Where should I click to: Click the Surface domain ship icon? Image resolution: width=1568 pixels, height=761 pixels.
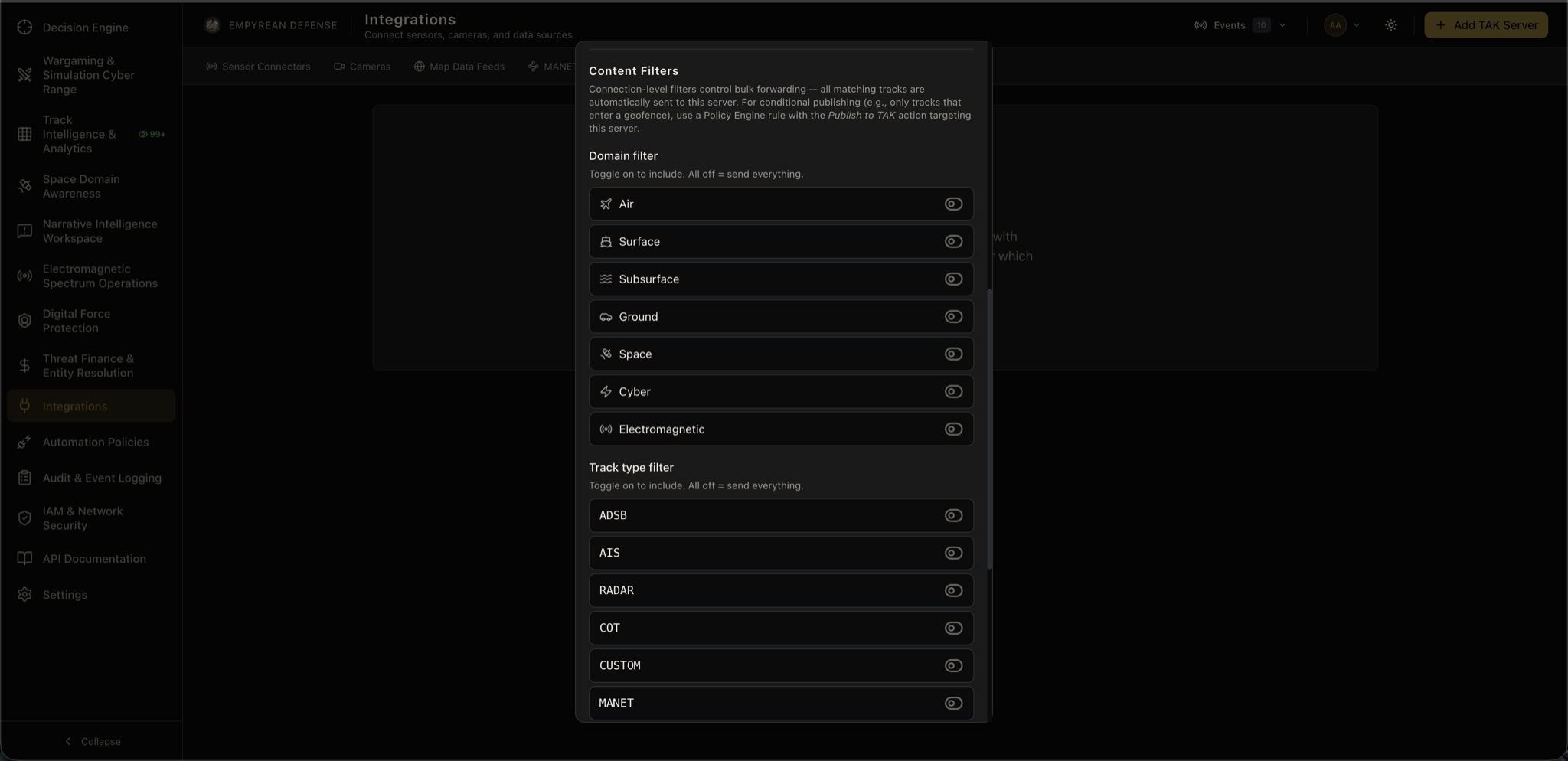tap(606, 242)
